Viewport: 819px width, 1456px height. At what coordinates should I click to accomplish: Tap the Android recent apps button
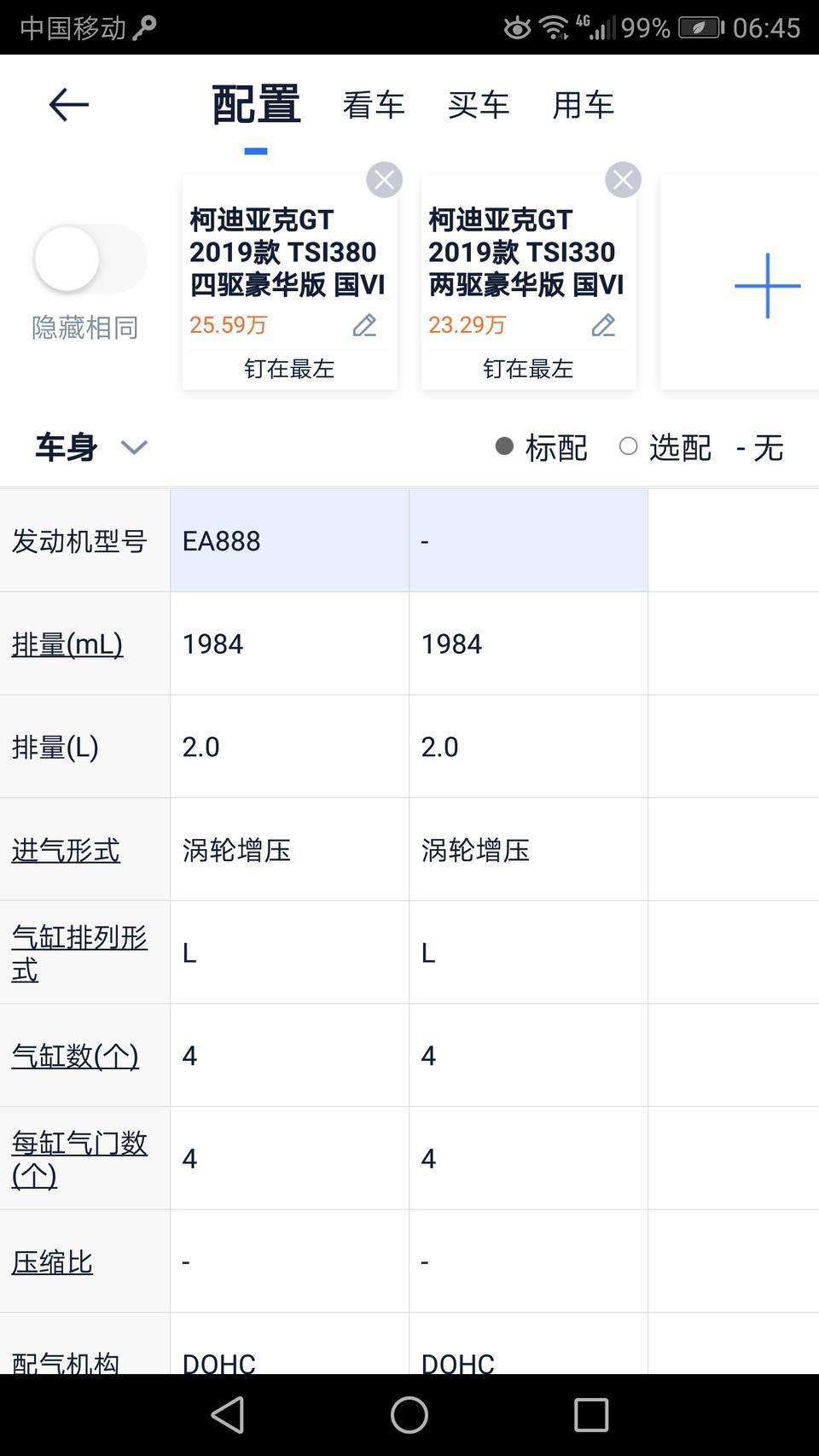click(x=591, y=1415)
